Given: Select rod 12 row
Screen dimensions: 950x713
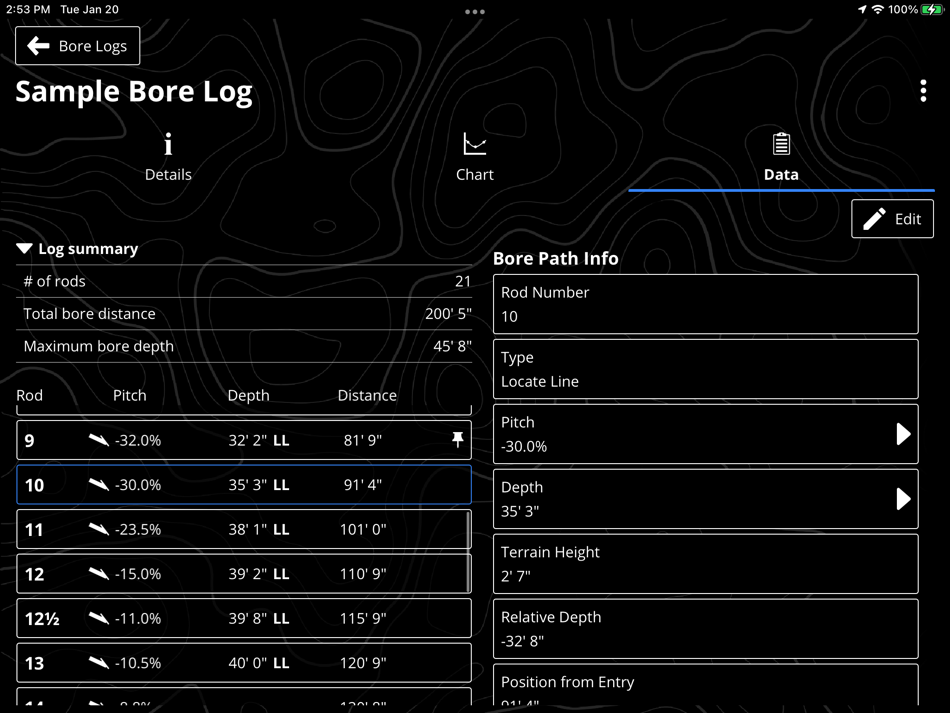Looking at the screenshot, I should (x=244, y=574).
